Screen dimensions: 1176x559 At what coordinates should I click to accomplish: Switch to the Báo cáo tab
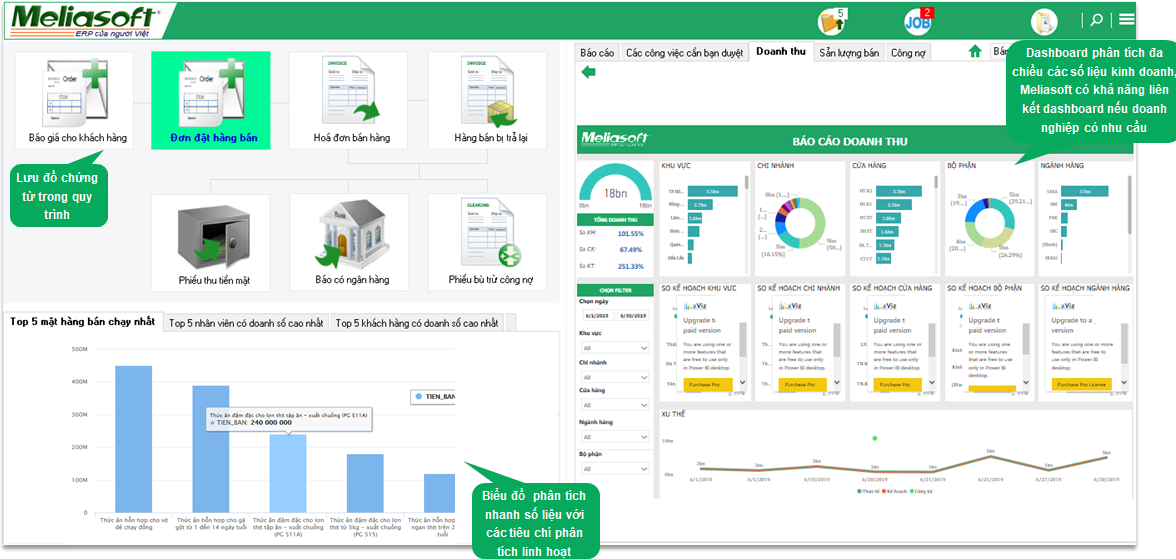(x=597, y=53)
